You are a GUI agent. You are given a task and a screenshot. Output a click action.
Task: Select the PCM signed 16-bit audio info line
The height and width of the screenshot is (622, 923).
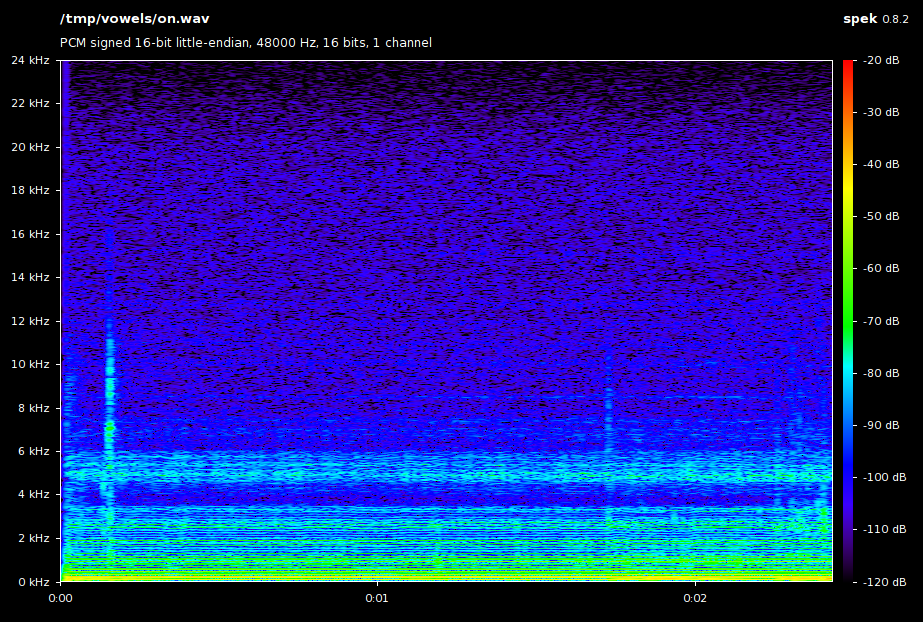pos(246,43)
